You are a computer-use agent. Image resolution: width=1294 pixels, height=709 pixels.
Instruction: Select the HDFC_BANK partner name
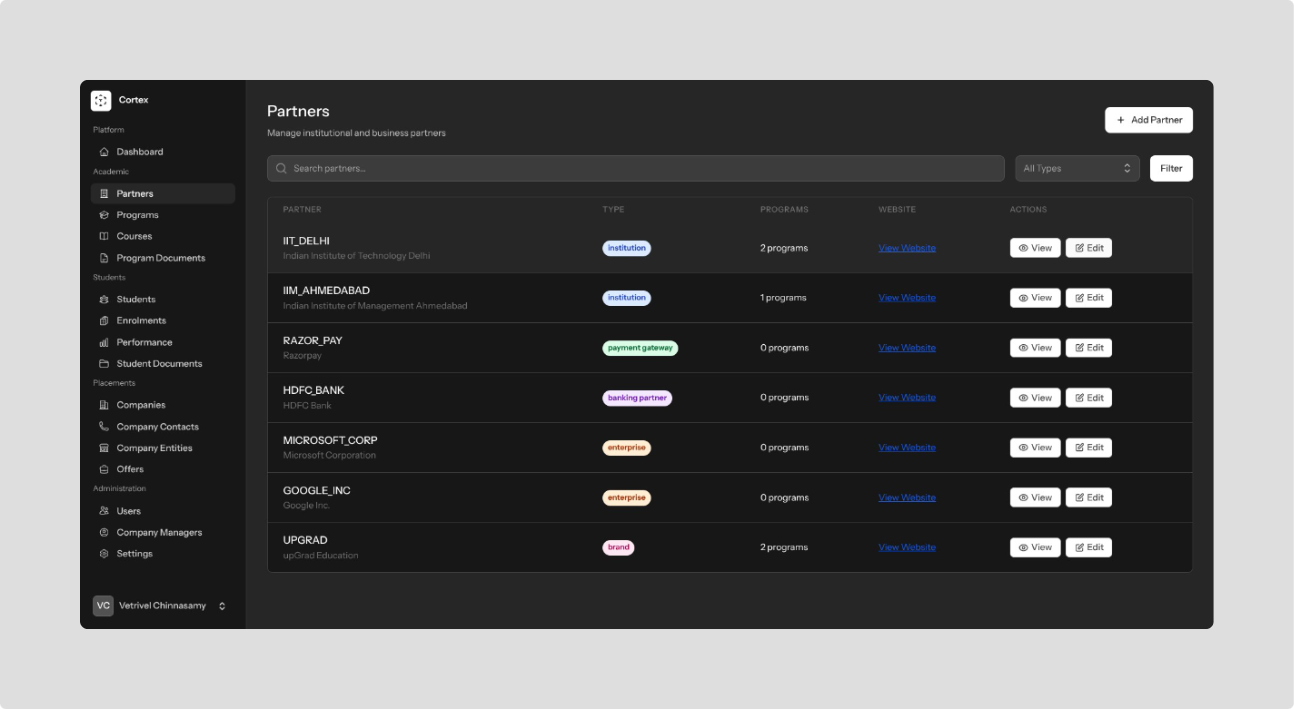314,391
